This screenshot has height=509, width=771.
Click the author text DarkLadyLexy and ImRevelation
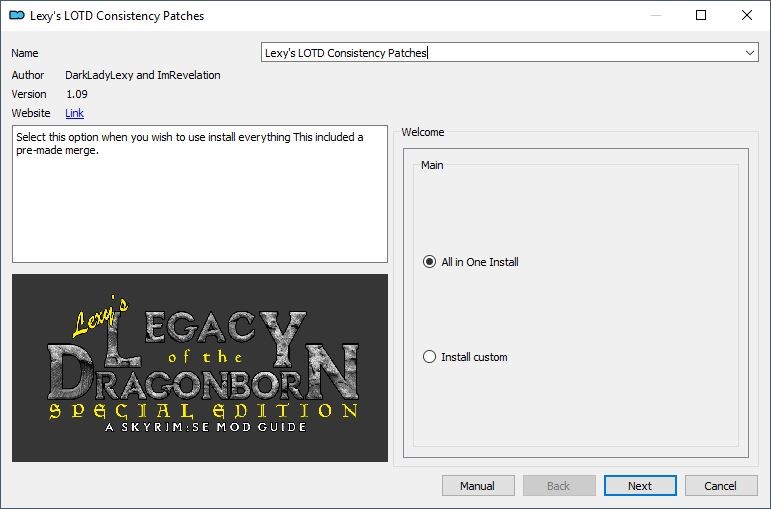pos(143,75)
